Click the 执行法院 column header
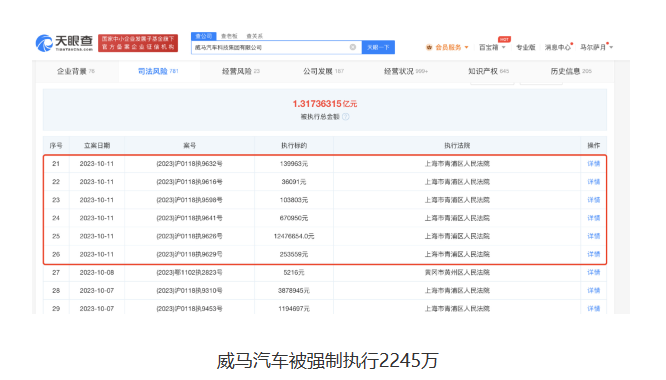The width and height of the screenshot is (666, 380). coord(457,146)
